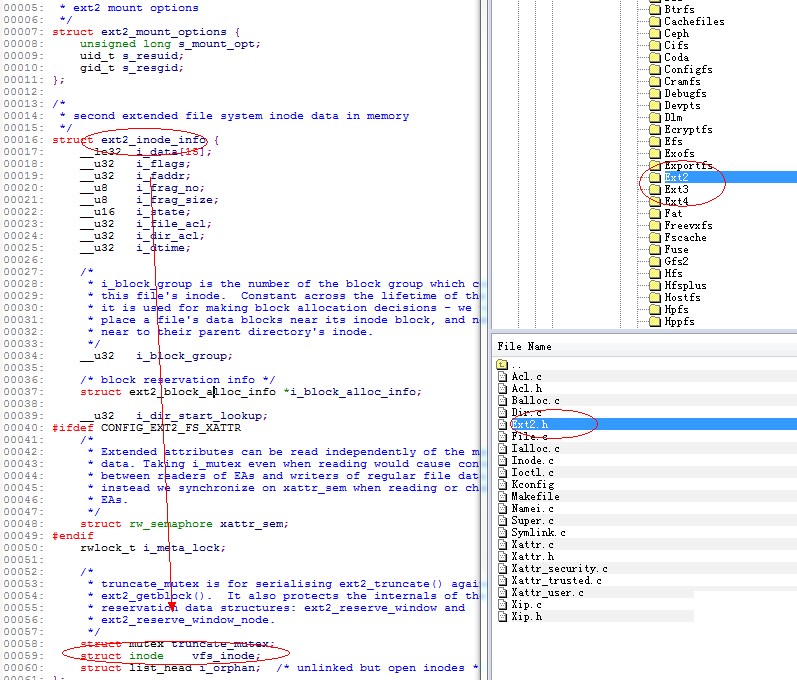Select the Hfsplus folder icon

(655, 285)
